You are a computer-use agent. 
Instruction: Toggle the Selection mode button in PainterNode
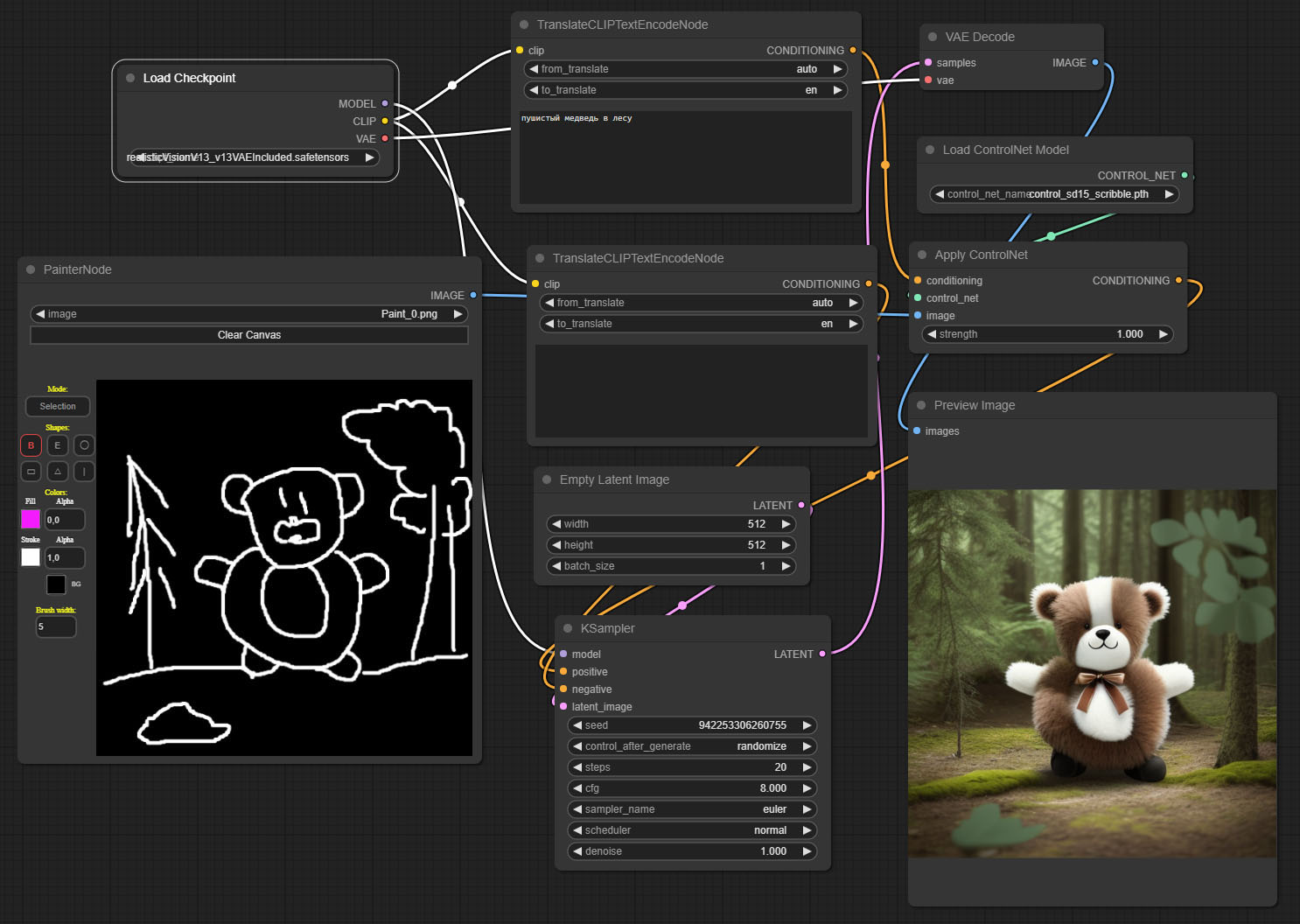[x=57, y=406]
